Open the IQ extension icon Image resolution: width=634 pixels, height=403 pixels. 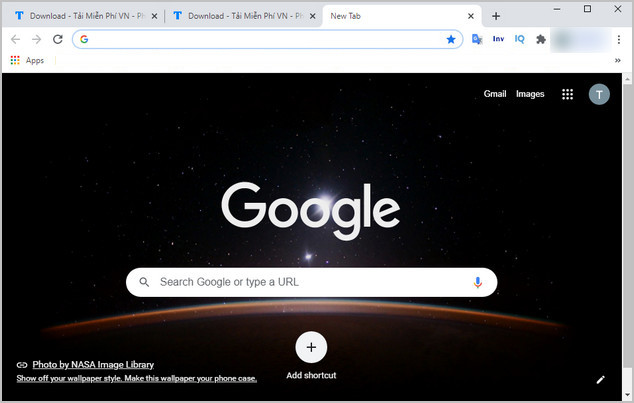(520, 39)
